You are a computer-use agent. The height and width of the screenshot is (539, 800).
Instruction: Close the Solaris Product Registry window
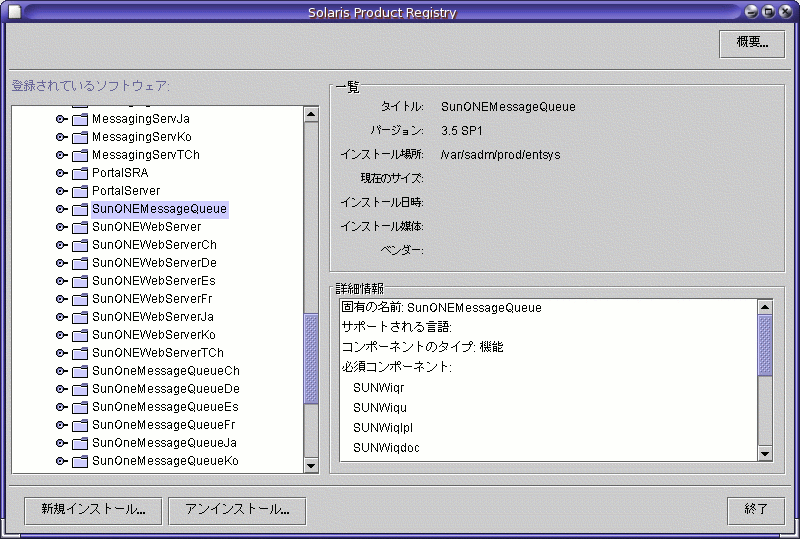786,11
